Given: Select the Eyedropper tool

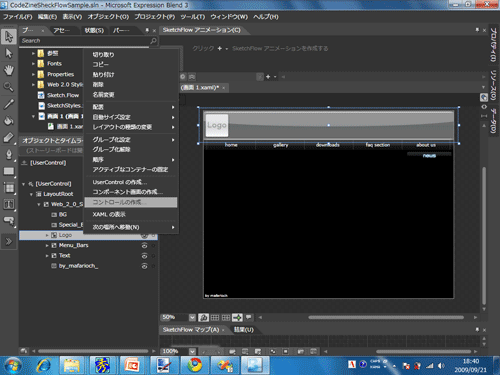Looking at the screenshot, I should [9, 104].
